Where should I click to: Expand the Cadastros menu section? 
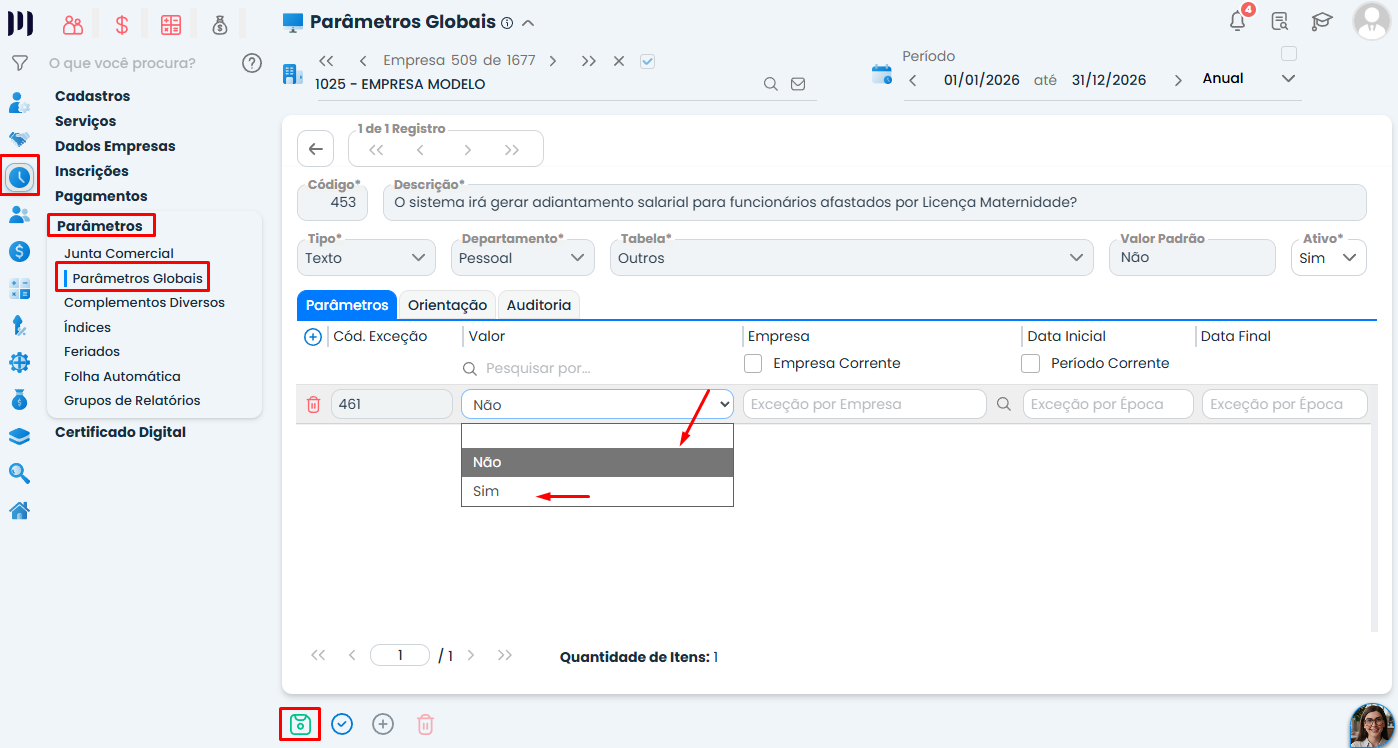93,96
